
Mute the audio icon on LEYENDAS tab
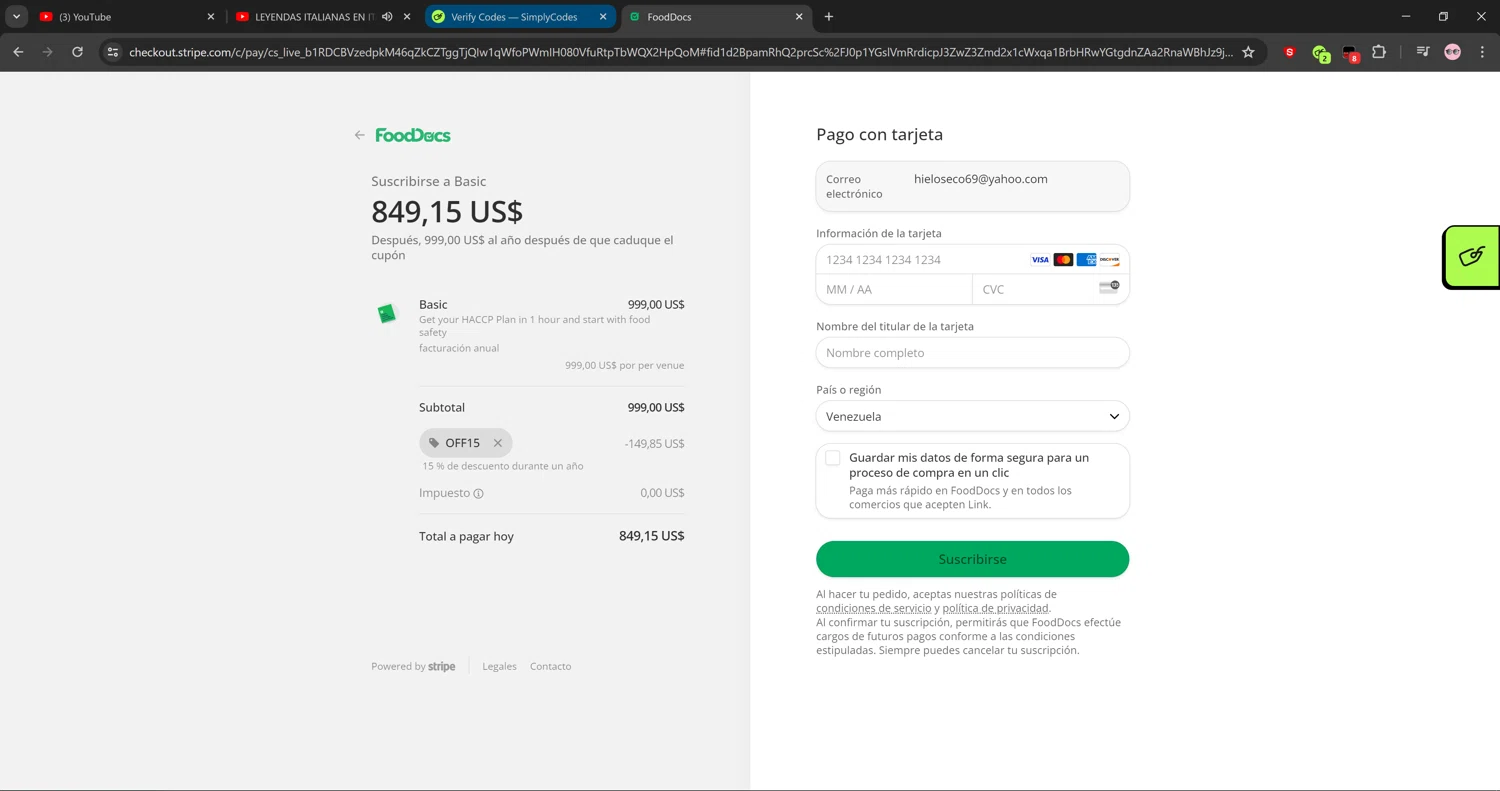click(387, 17)
